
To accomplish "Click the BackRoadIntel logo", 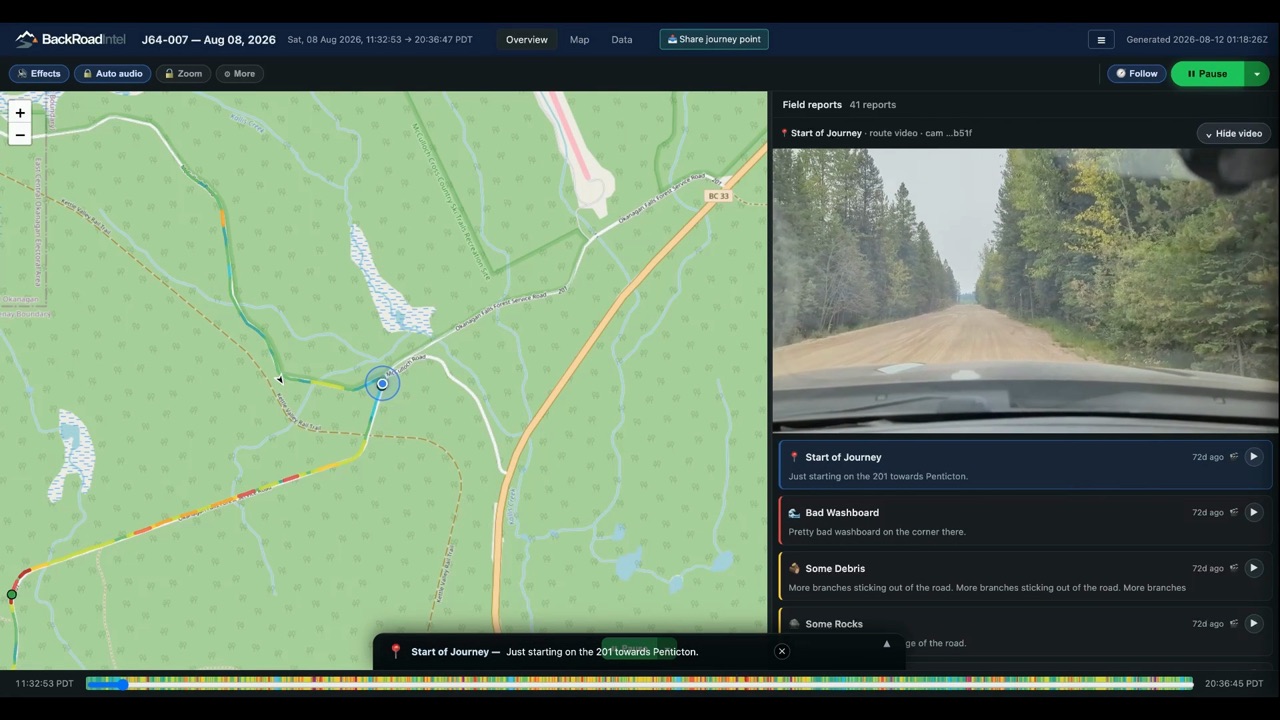I will point(70,40).
